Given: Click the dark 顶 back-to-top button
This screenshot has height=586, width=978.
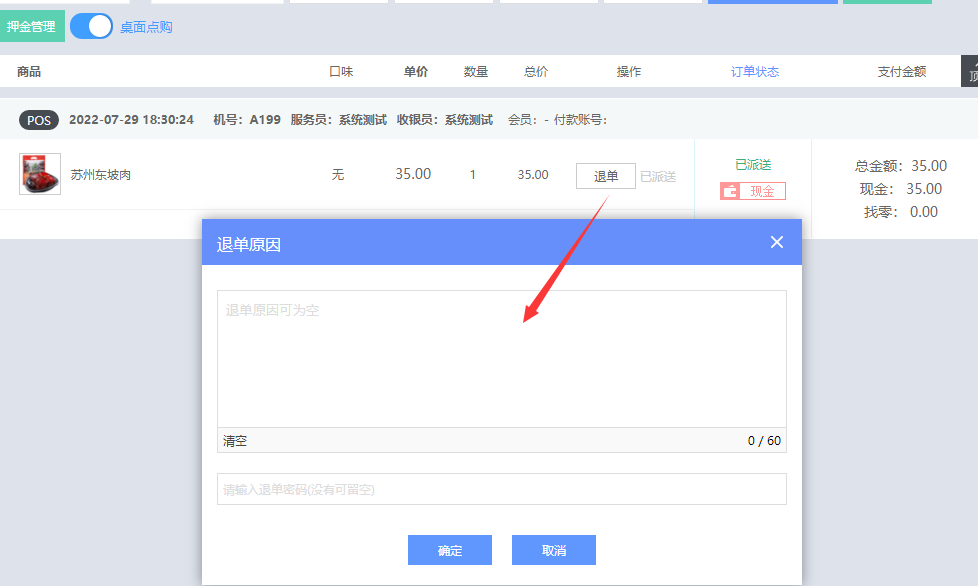Looking at the screenshot, I should [970, 72].
